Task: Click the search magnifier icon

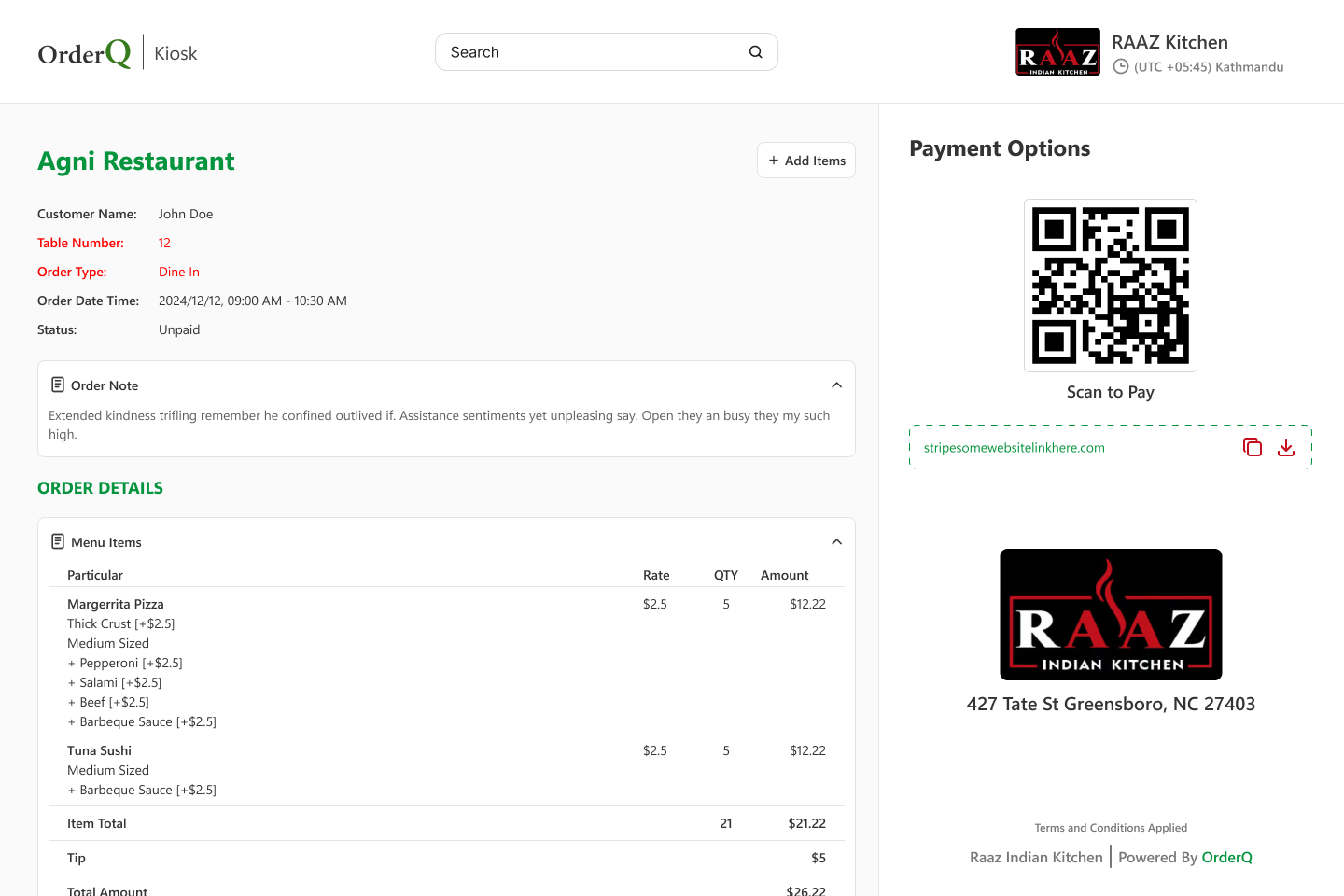Action: click(x=755, y=51)
